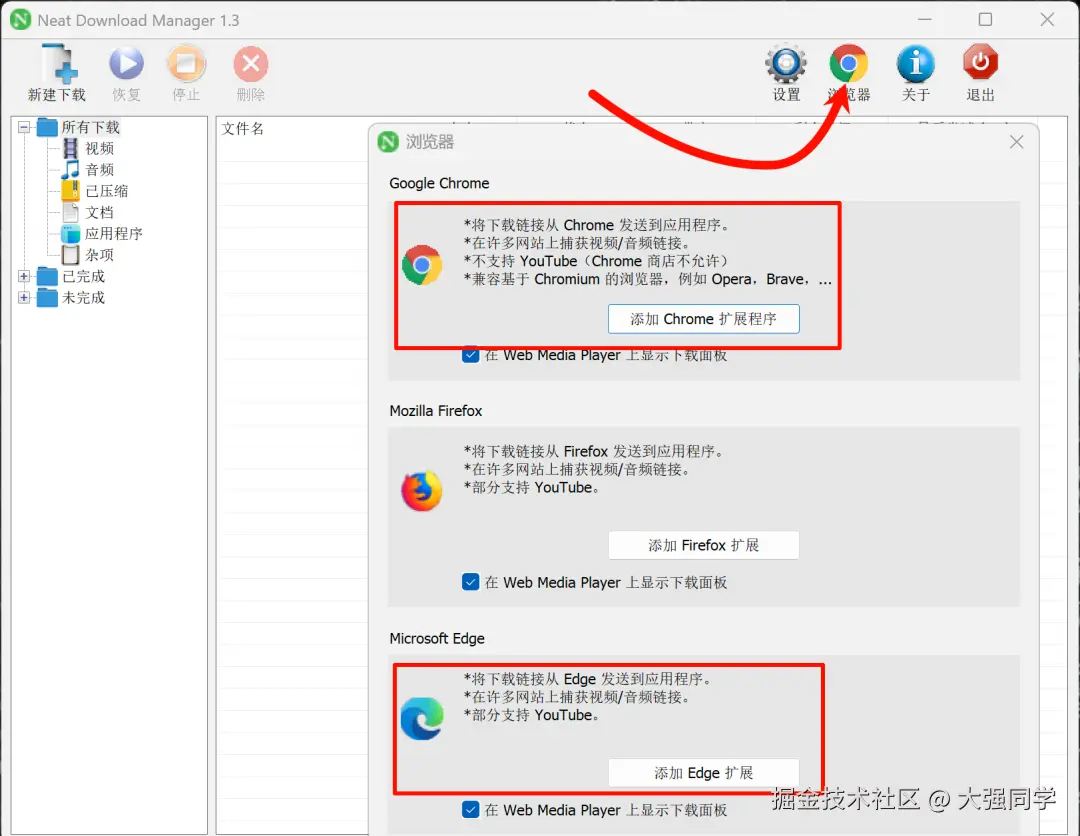Viewport: 1080px width, 836px height.
Task: Toggle Firefox's Web Media Player panel checkbox
Action: click(x=470, y=582)
